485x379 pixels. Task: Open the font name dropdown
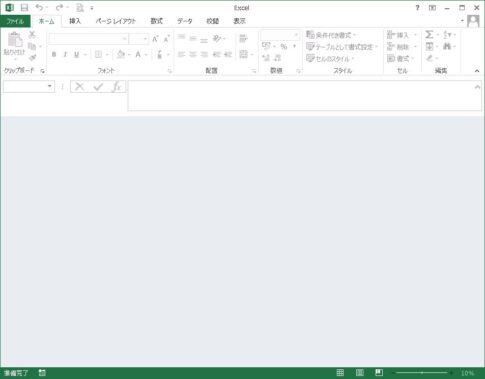(124, 39)
